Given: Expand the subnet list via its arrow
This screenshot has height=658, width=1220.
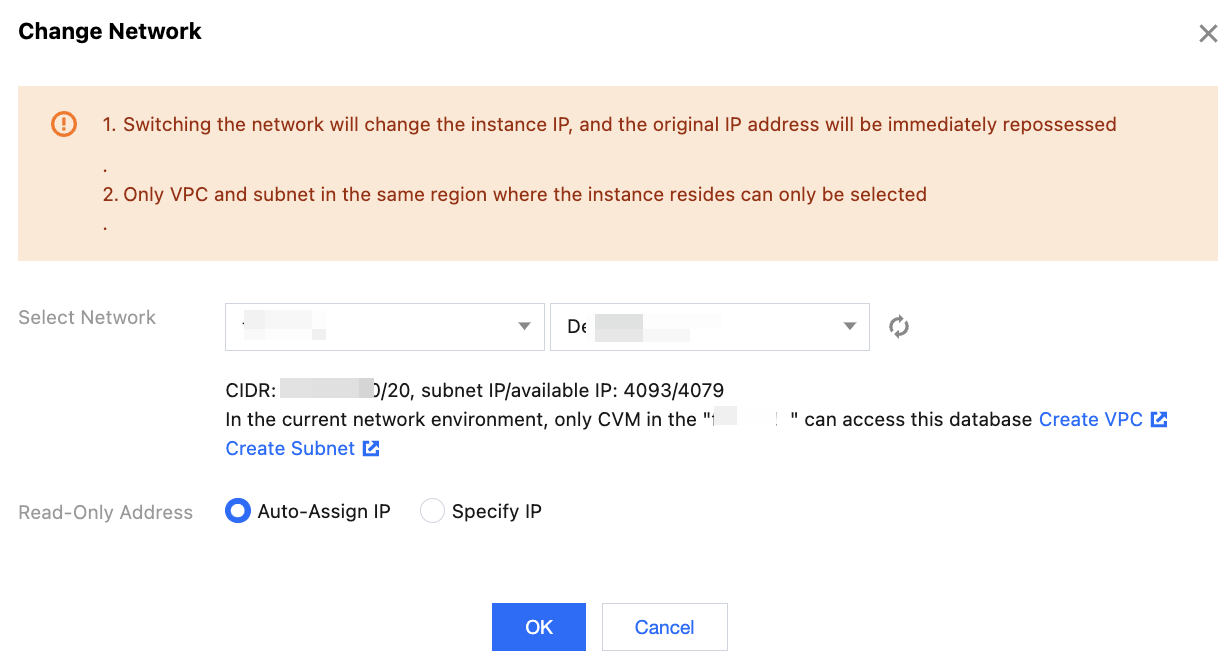Looking at the screenshot, I should (849, 327).
